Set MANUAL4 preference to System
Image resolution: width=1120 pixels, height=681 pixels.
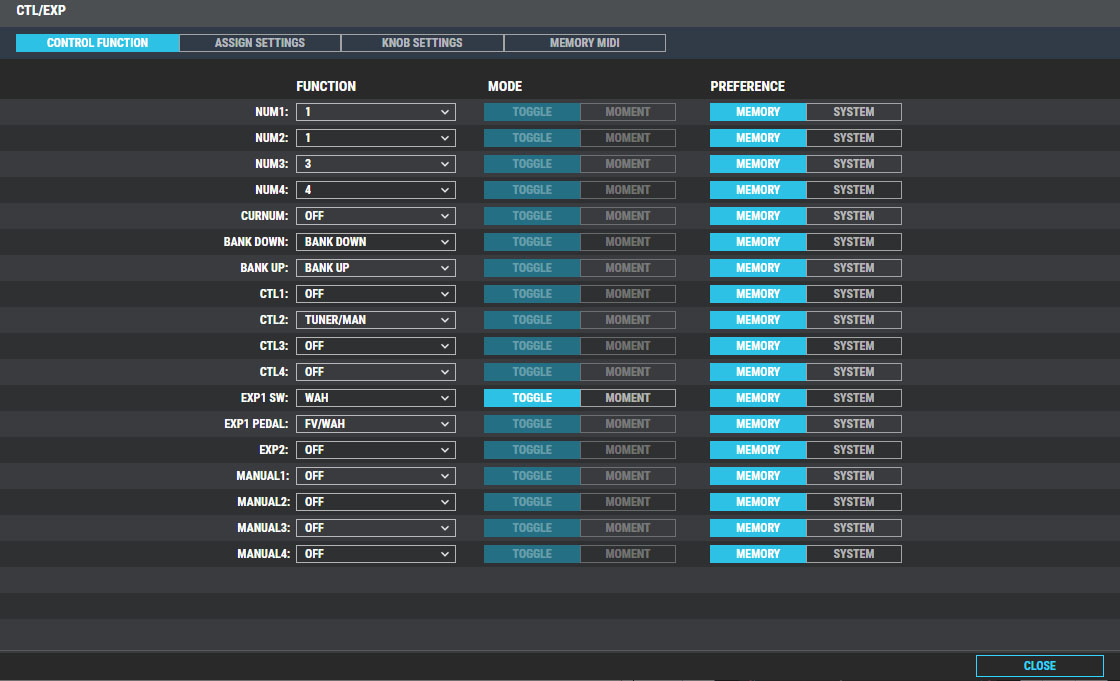point(854,554)
